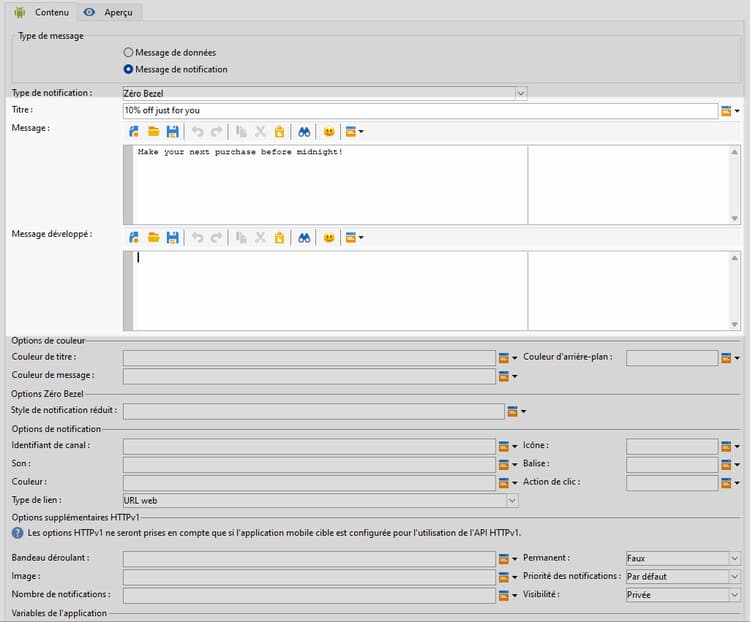Click the redo icon in Message toolbar
Image resolution: width=750 pixels, height=622 pixels.
pos(216,132)
